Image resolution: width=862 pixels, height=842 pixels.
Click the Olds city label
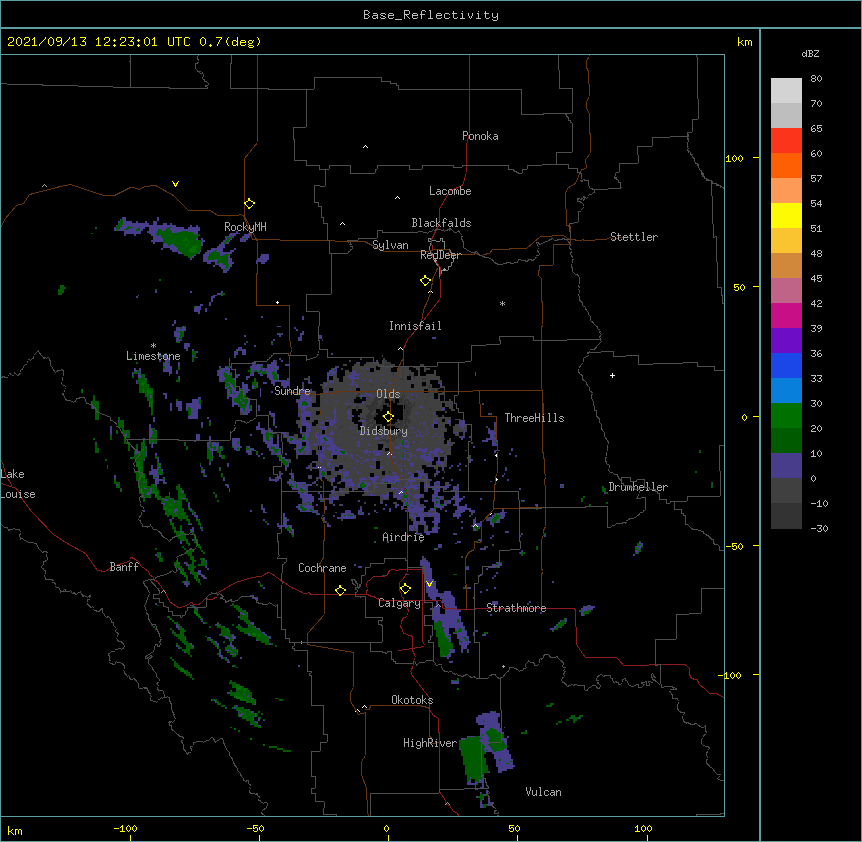[388, 394]
